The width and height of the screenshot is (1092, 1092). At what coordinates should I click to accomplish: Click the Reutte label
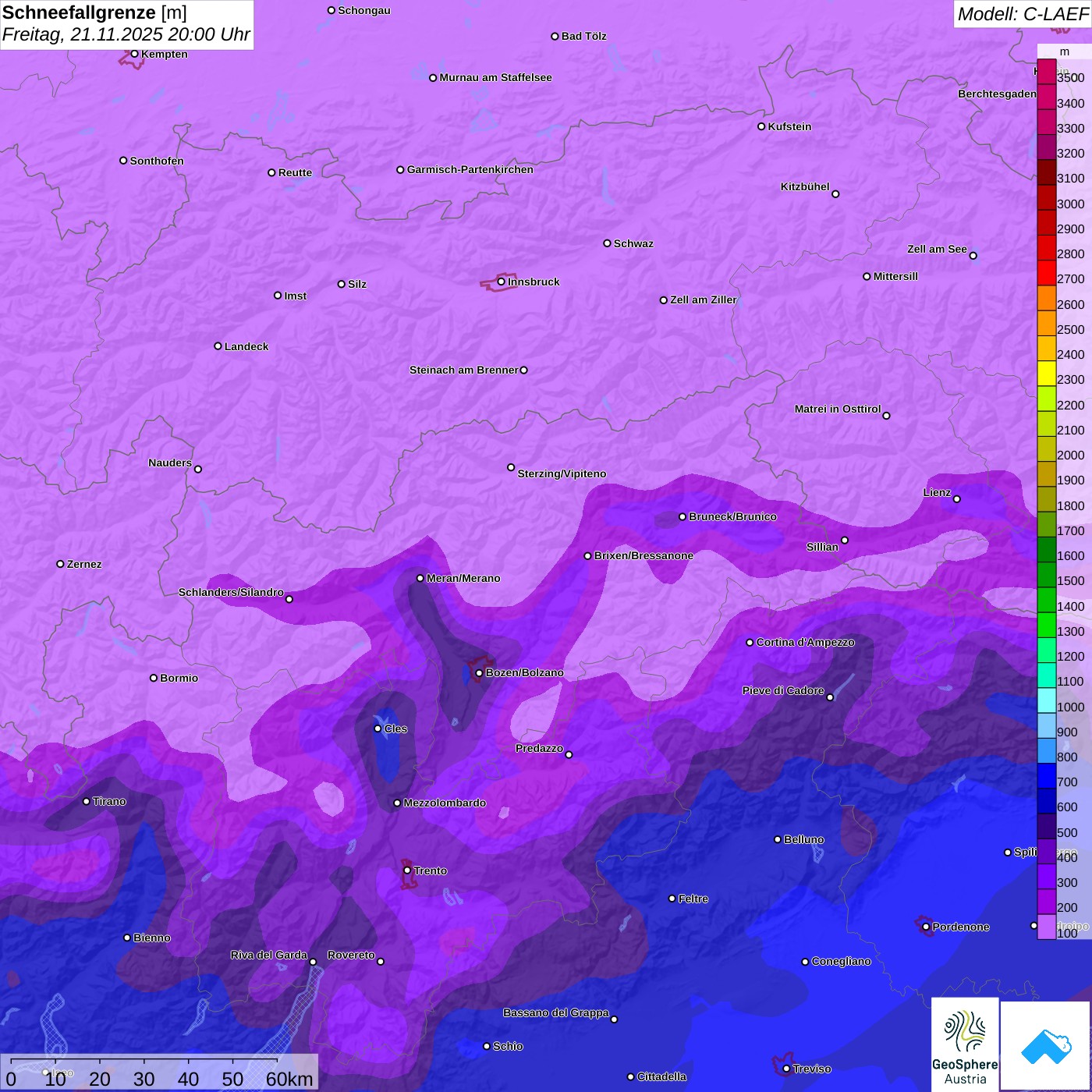[x=295, y=172]
